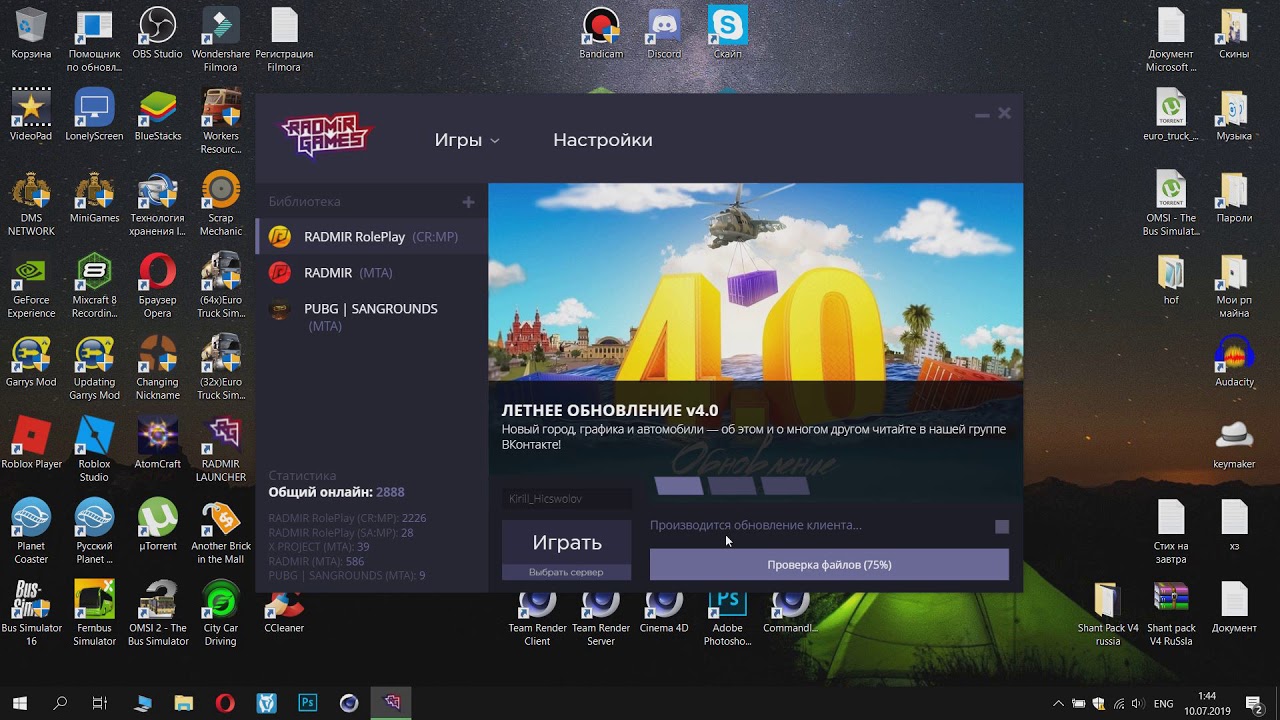Click the ENG language indicator
This screenshot has height=720, width=1280.
click(x=1163, y=704)
